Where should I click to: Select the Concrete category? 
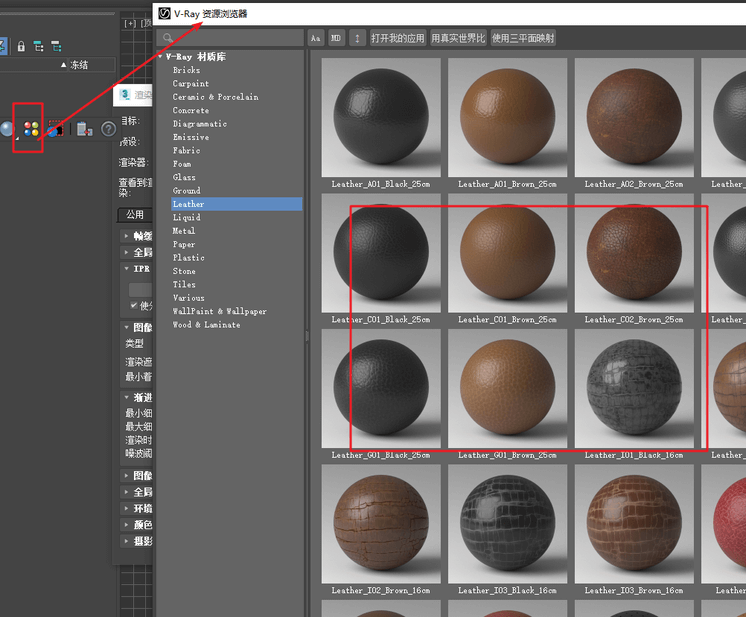[191, 110]
